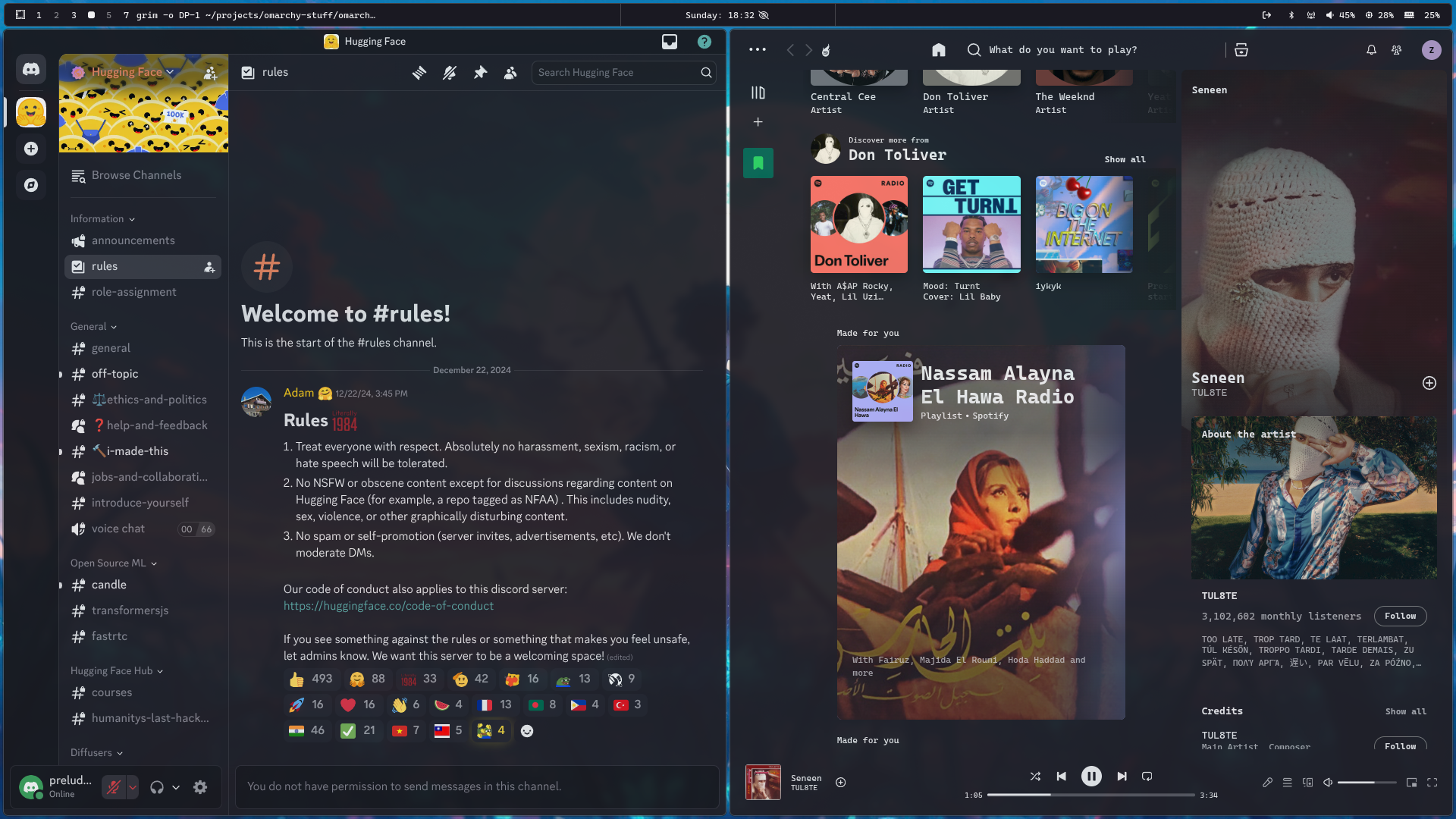
Task: Toggle the green checkmark reaction with 21
Action: click(x=359, y=731)
